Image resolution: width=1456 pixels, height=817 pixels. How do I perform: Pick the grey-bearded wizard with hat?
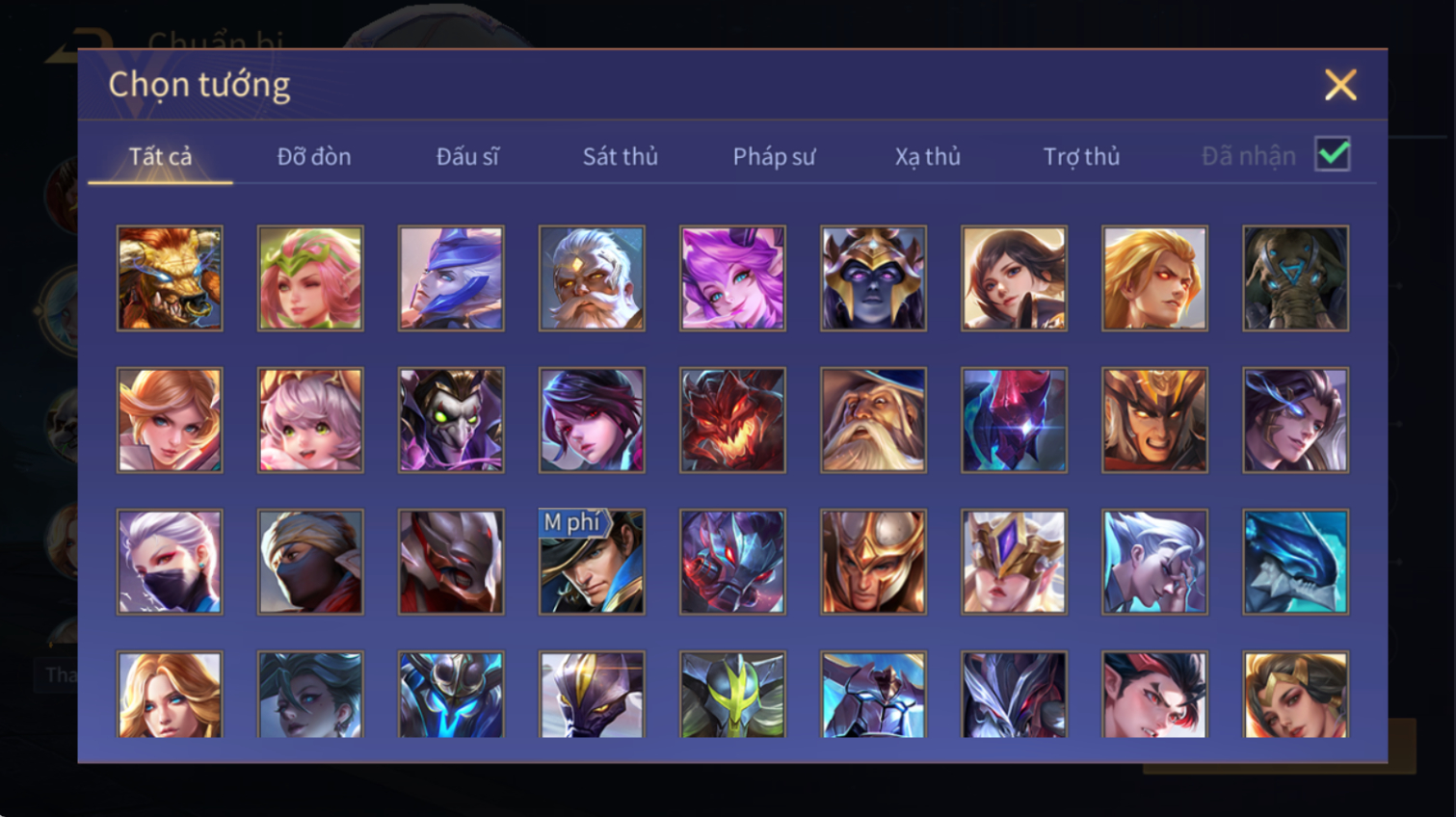[x=873, y=420]
